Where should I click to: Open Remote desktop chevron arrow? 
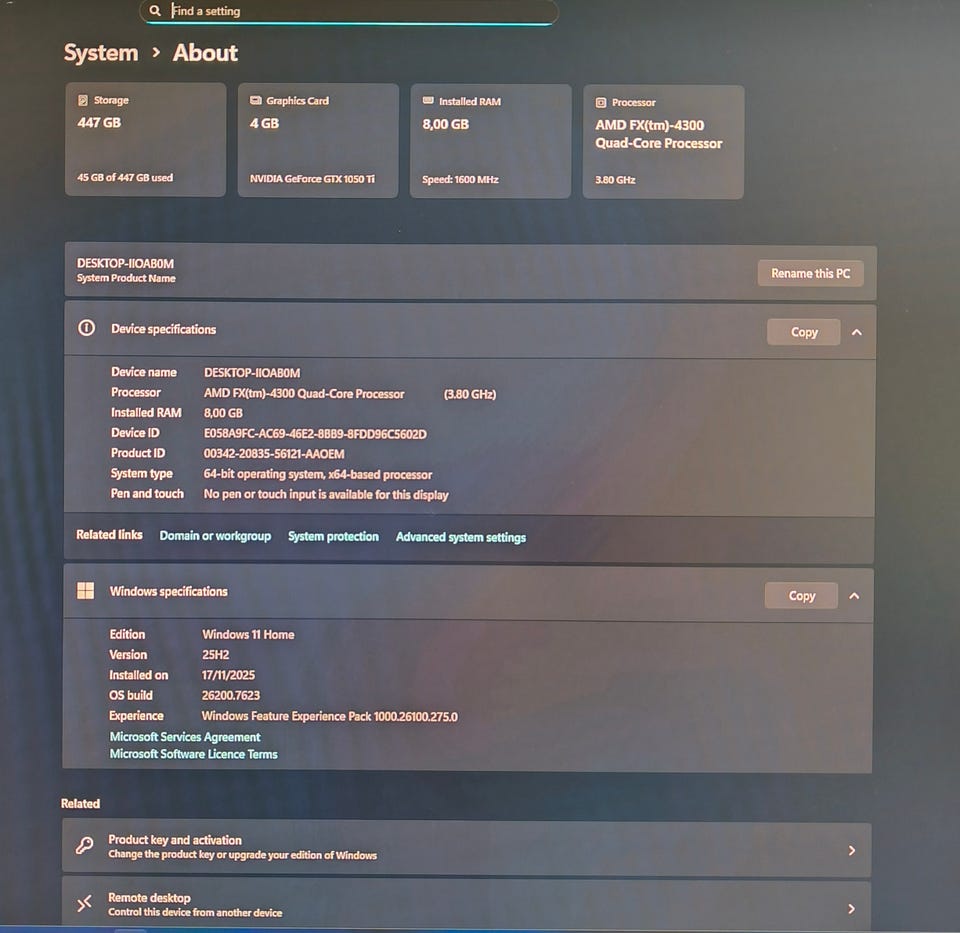pos(851,909)
